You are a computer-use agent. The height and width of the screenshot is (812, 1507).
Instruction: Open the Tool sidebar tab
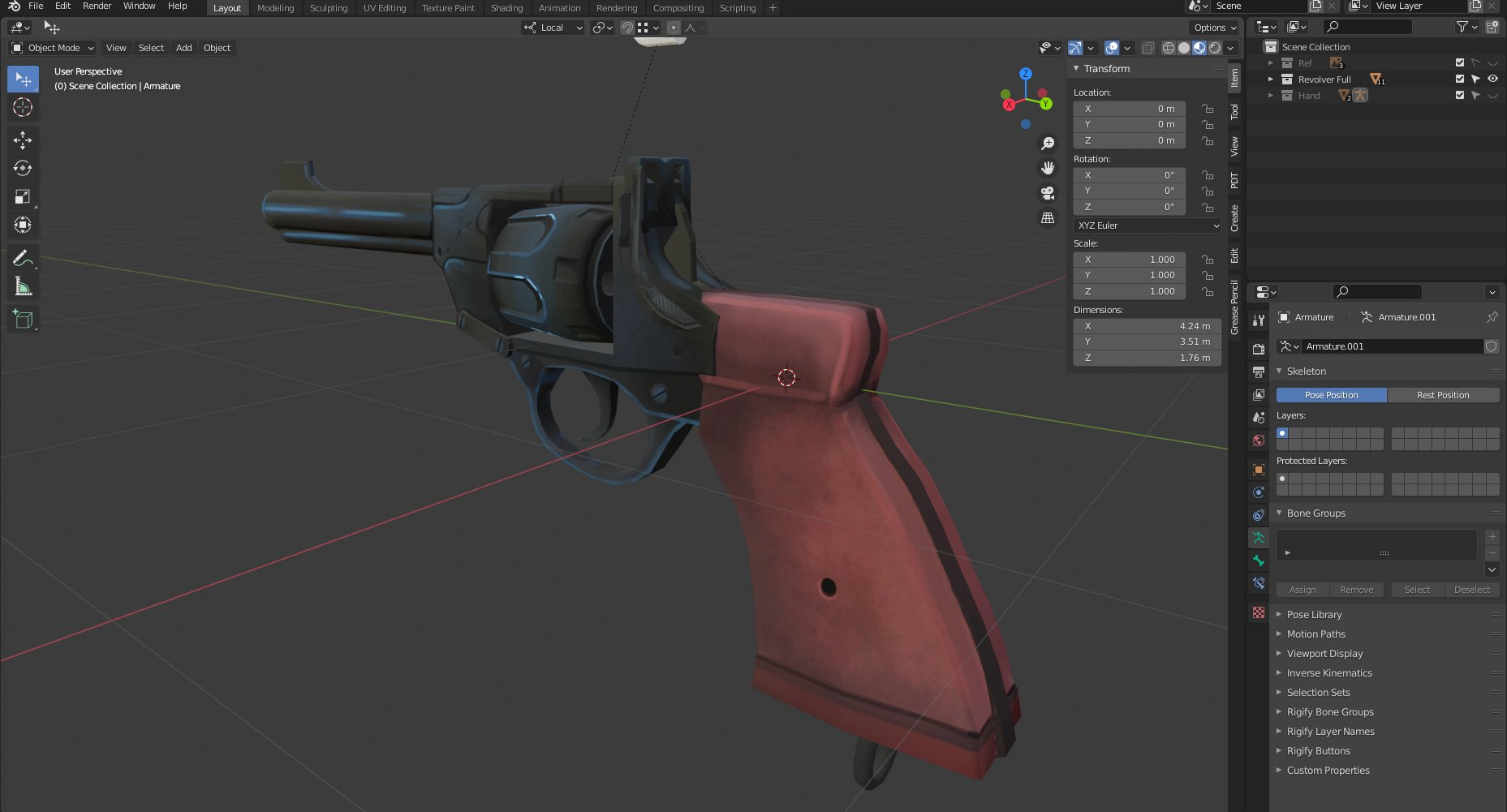click(x=1234, y=111)
